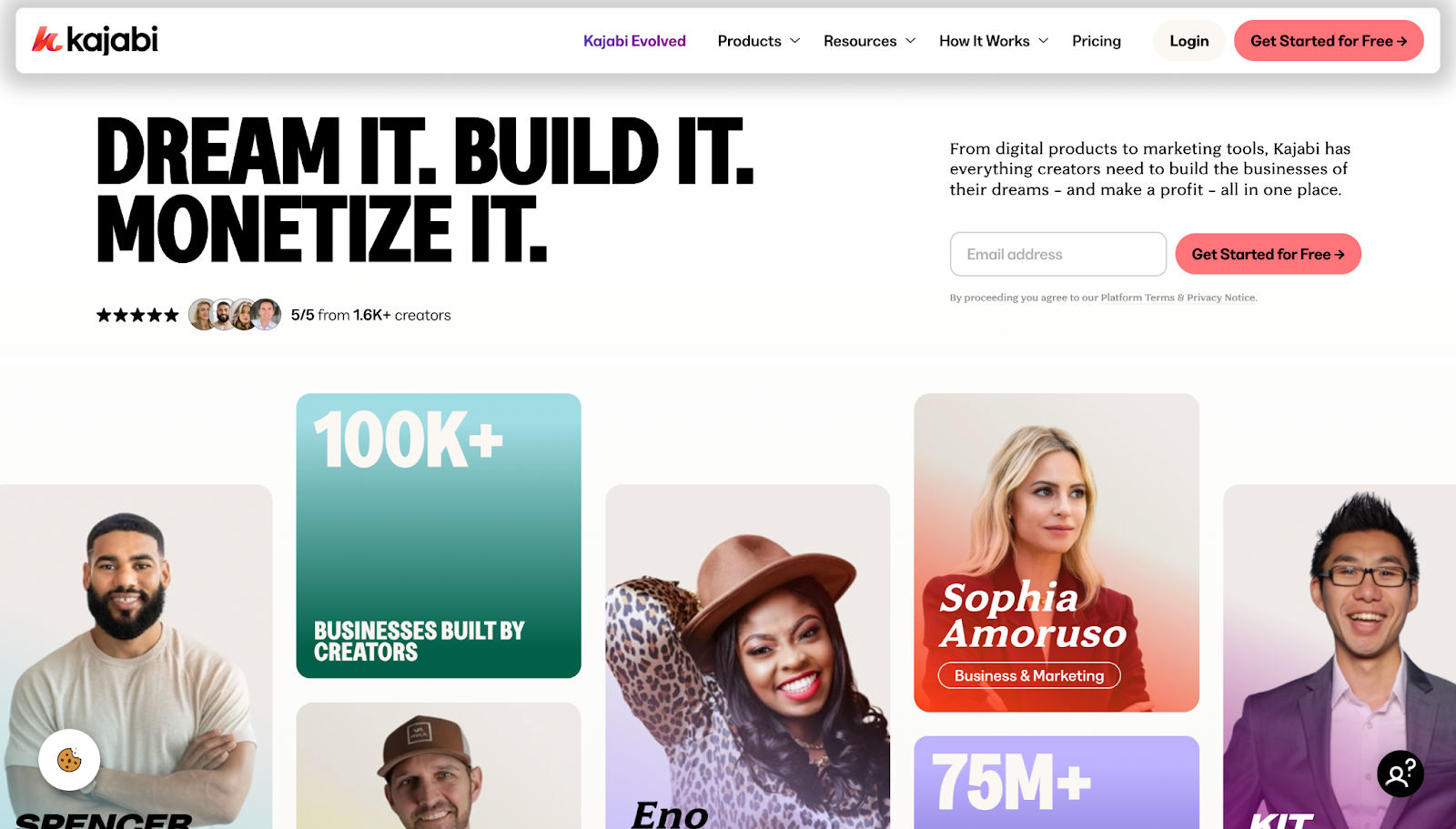Click the five-star rating icons
The image size is (1456, 829).
pos(137,315)
